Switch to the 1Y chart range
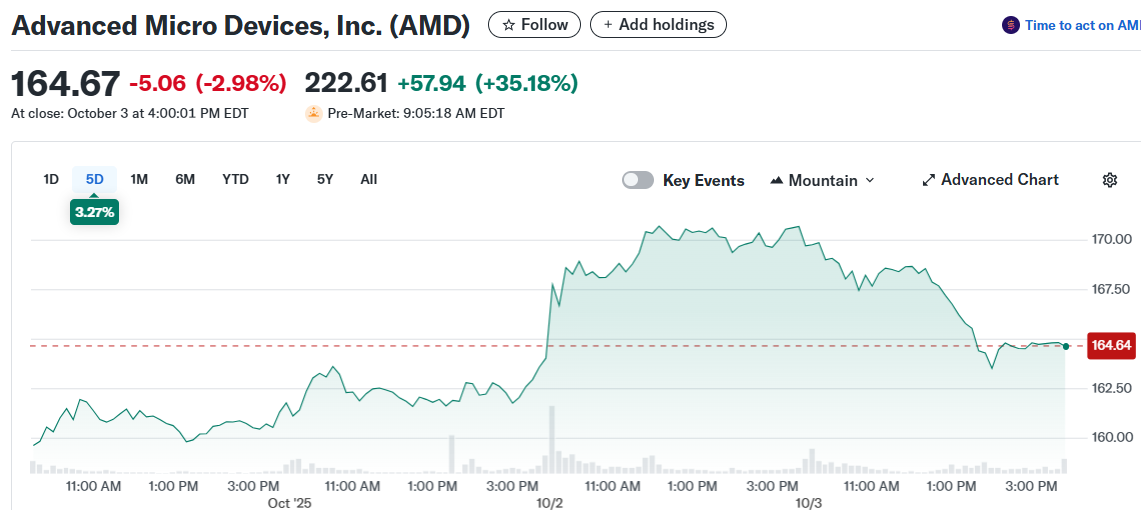The image size is (1141, 510). click(x=283, y=179)
